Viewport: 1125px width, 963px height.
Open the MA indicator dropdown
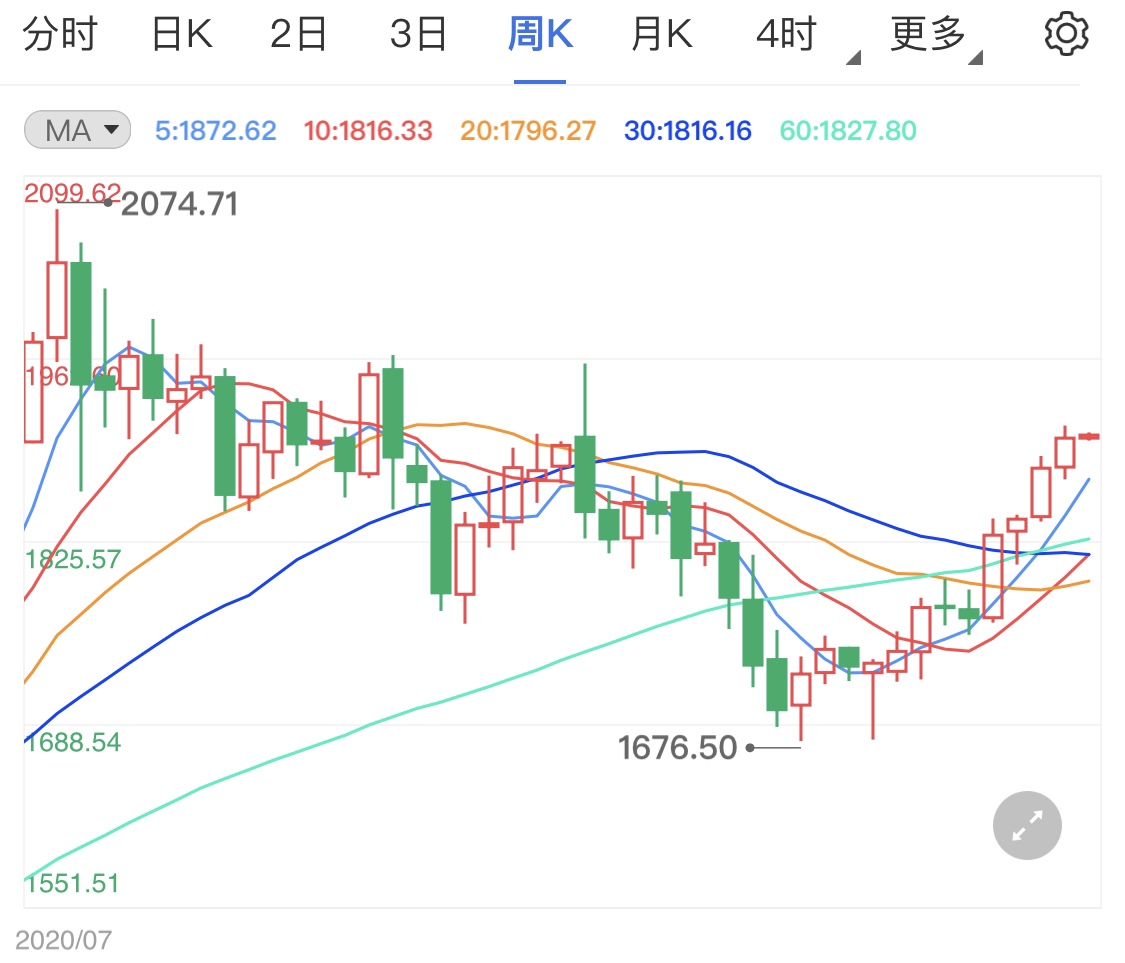pos(77,130)
